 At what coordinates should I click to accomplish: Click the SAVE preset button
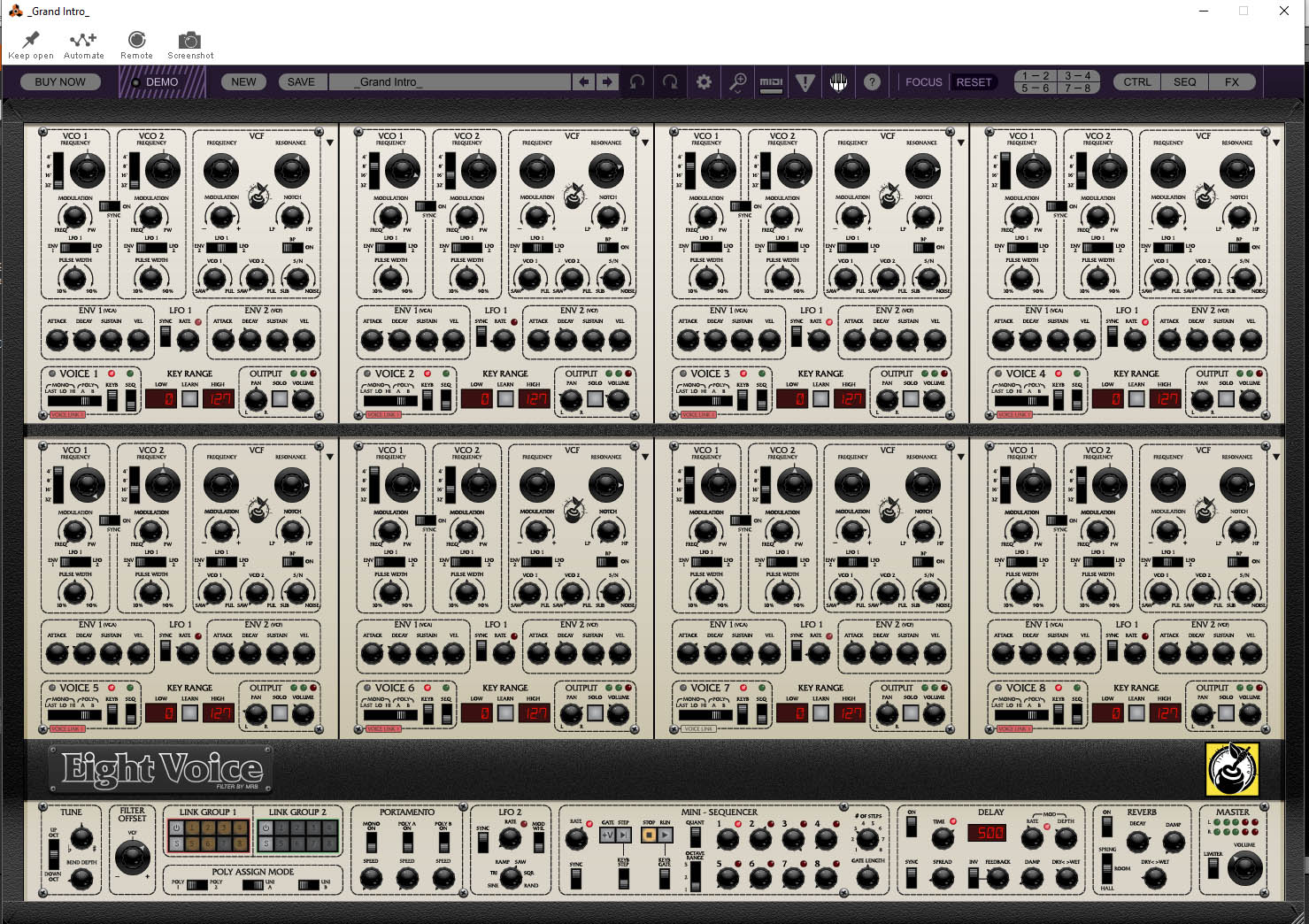[x=301, y=82]
